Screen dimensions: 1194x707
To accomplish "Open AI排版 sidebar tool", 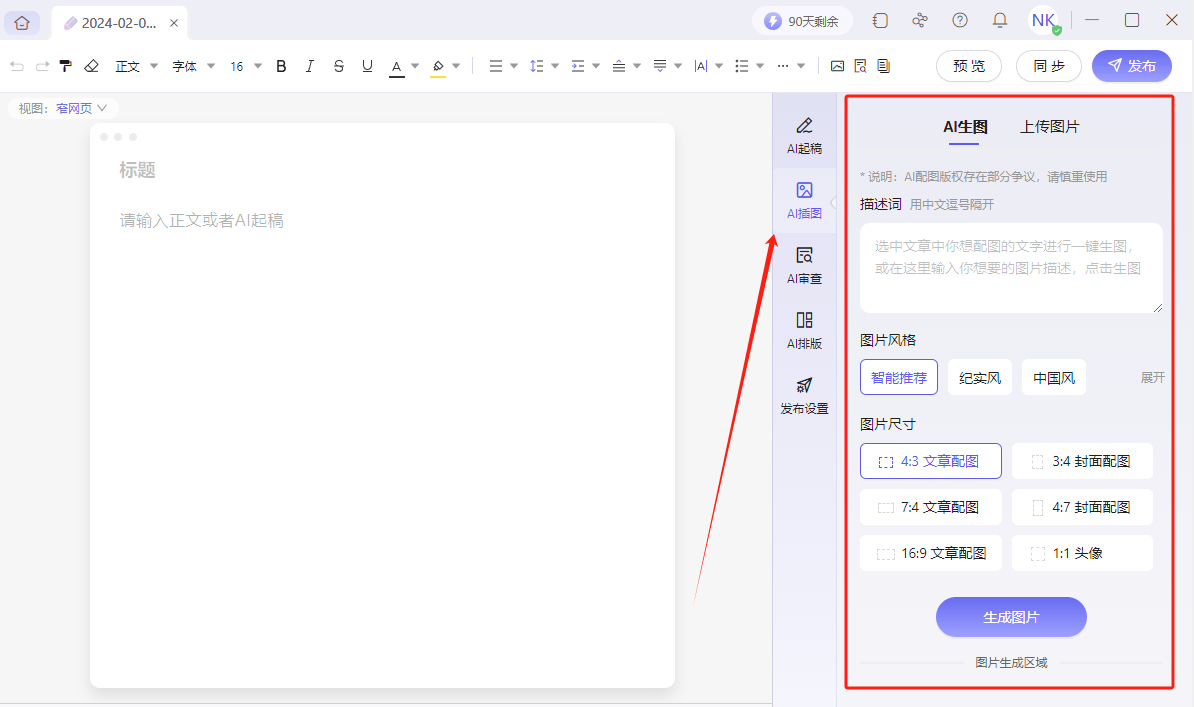I will (x=804, y=330).
